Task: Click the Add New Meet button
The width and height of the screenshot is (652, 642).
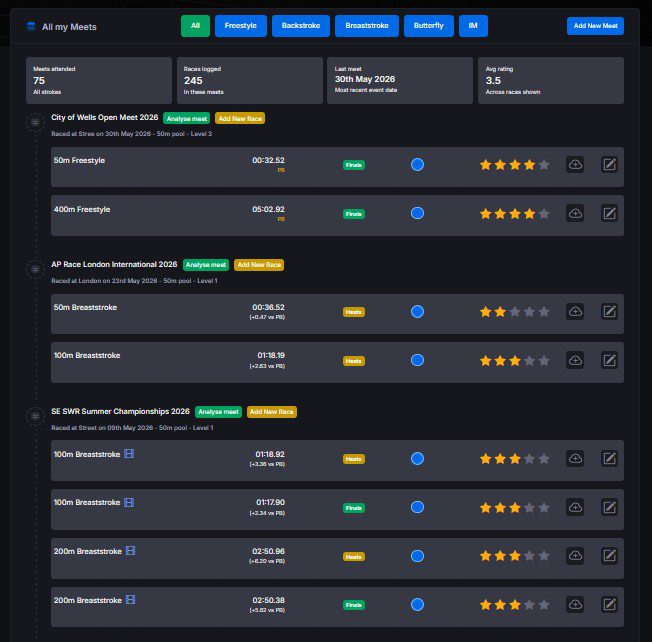Action: point(595,26)
